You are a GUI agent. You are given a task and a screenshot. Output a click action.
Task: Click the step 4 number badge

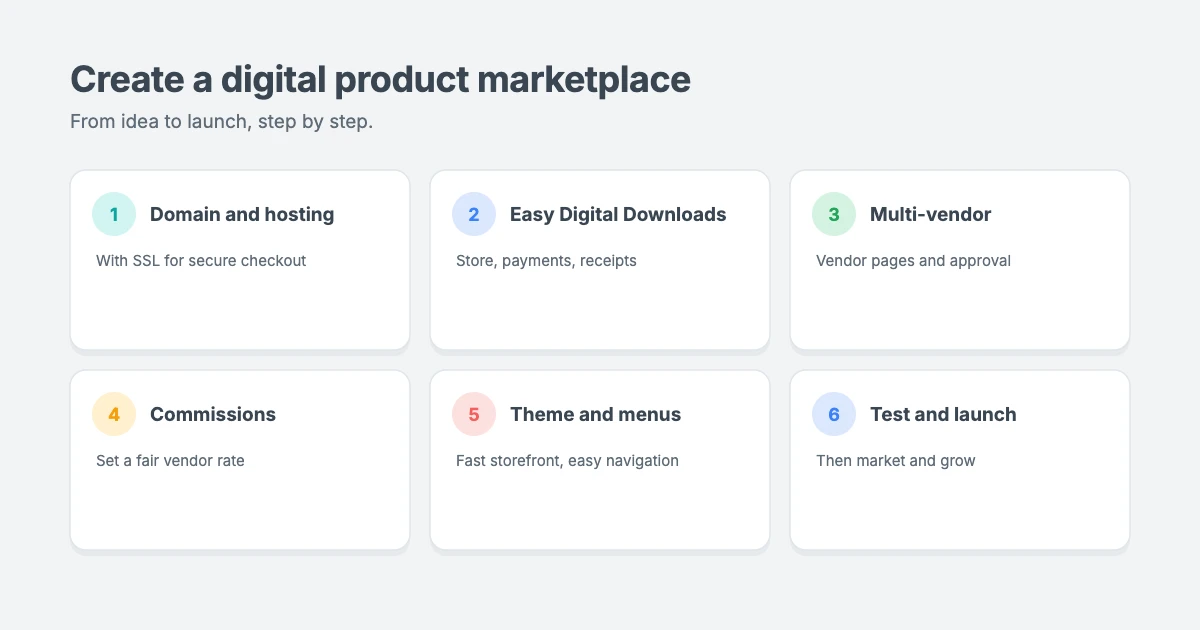coord(114,414)
